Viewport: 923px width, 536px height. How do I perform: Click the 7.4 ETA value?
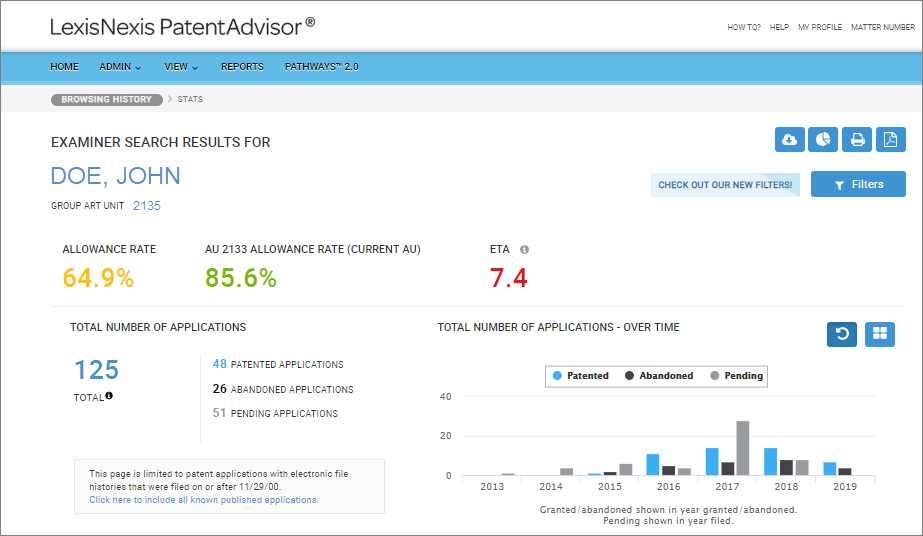pyautogui.click(x=509, y=278)
